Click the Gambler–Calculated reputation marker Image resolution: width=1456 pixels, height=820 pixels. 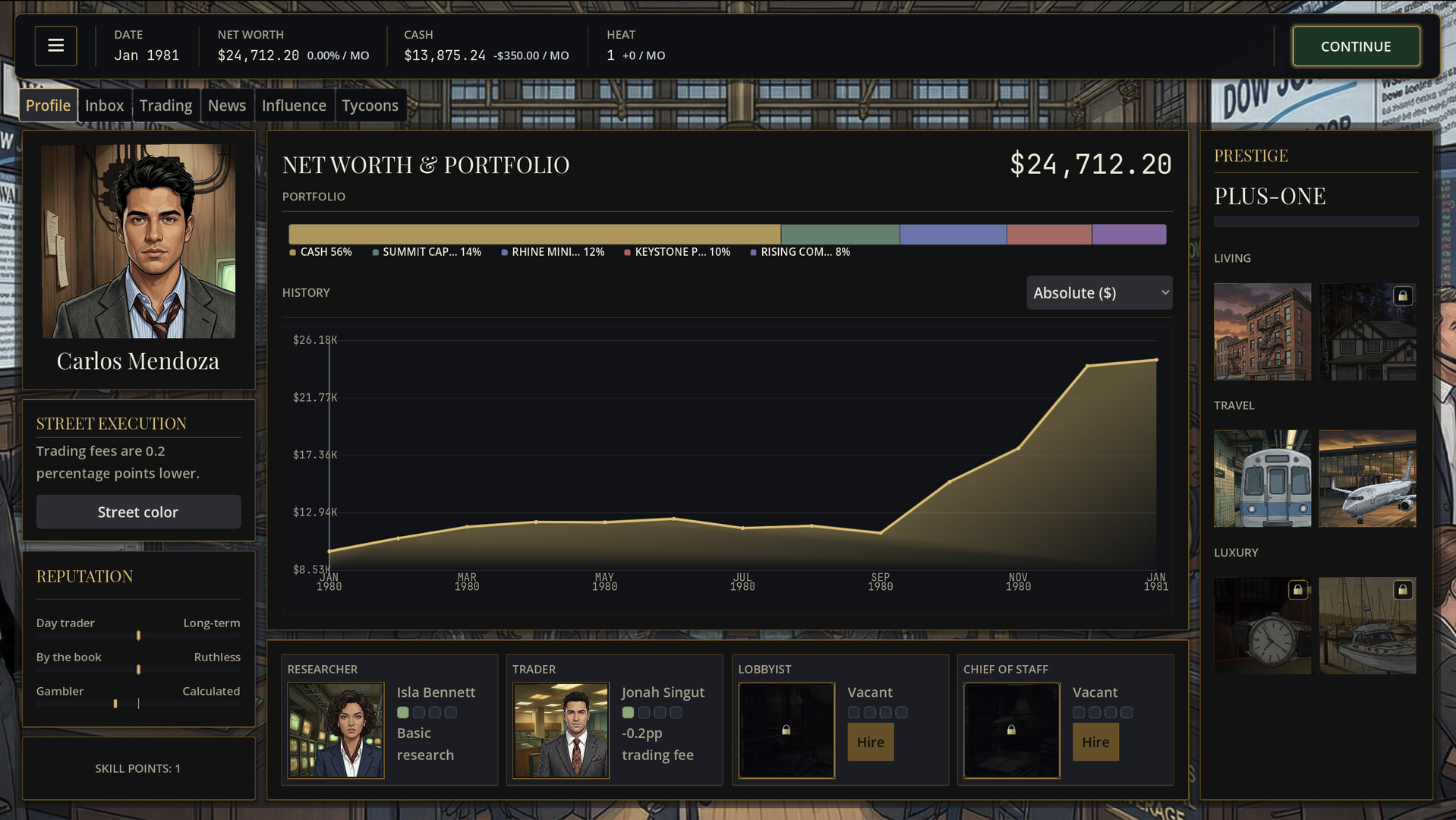point(115,704)
